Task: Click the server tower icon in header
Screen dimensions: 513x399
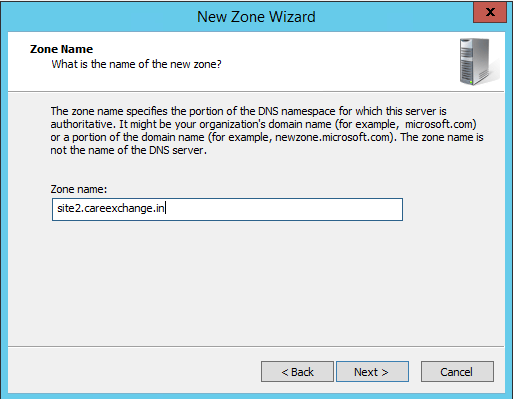Action: [475, 62]
